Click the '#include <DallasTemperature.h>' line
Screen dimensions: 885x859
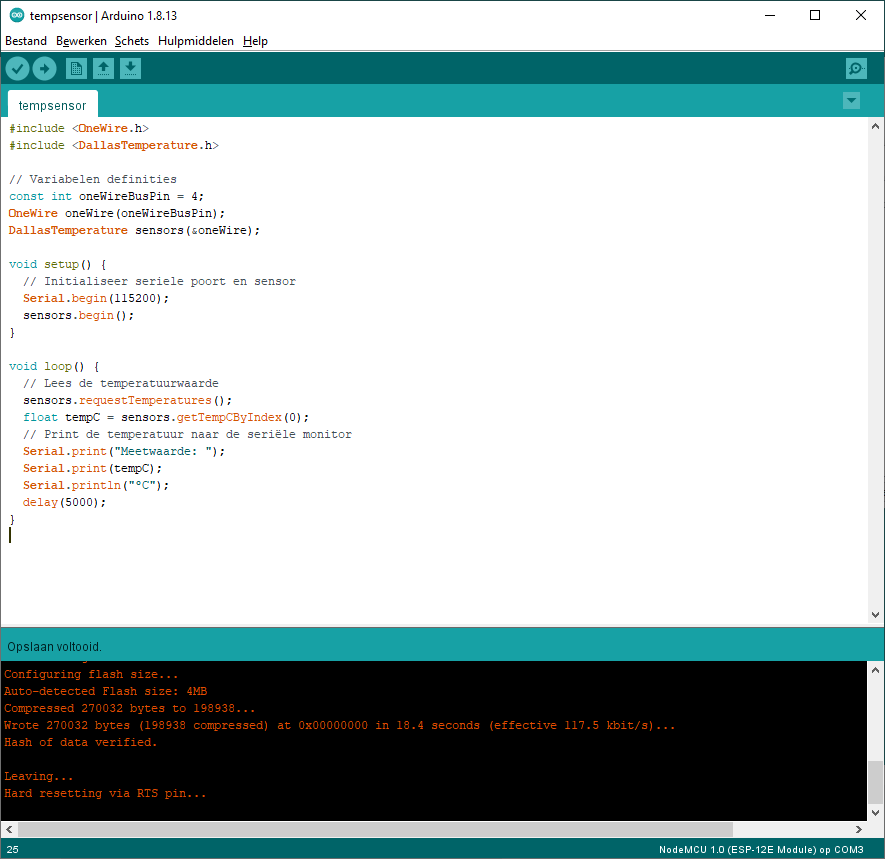coord(113,146)
